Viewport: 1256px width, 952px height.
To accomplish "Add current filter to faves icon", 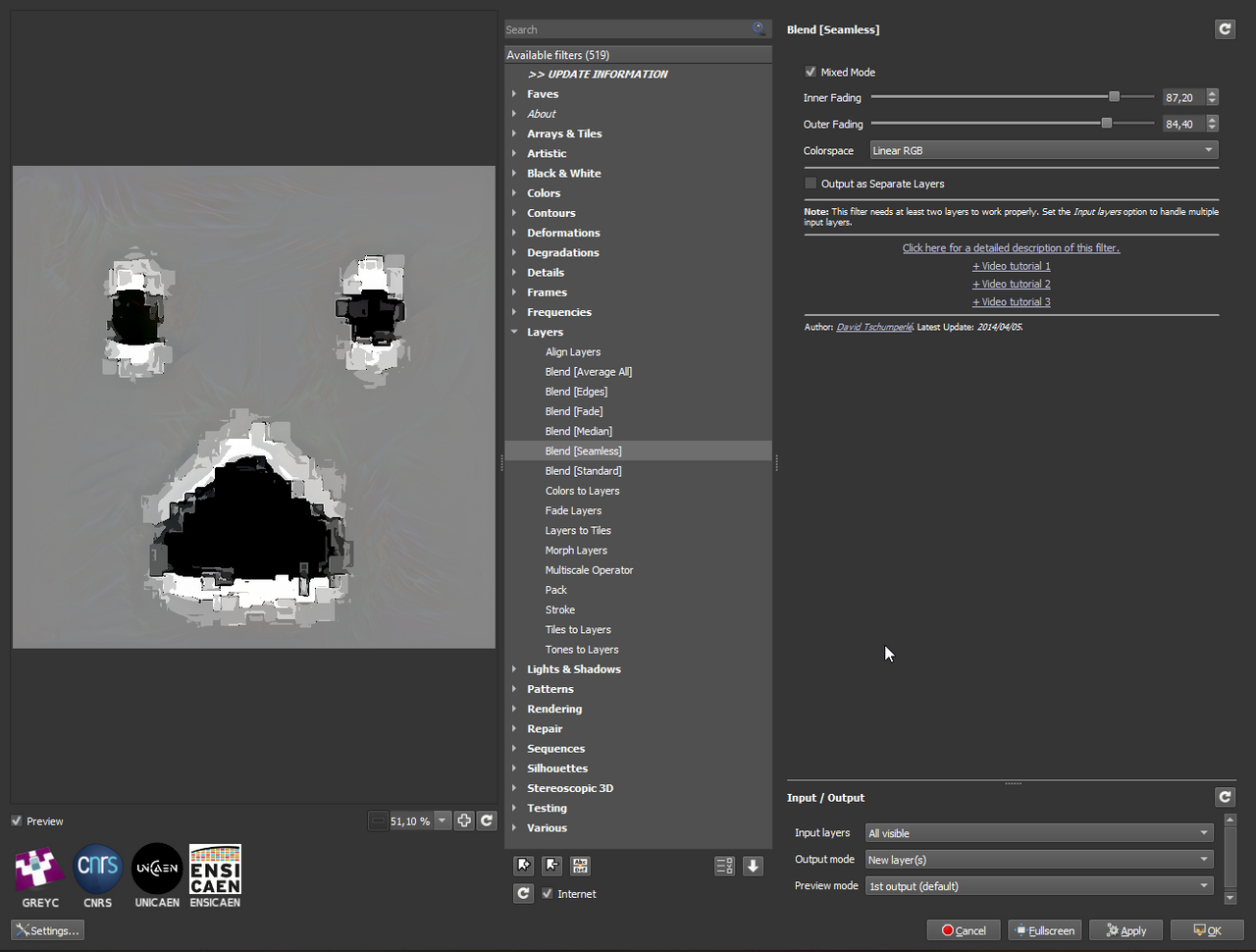I will [x=524, y=866].
